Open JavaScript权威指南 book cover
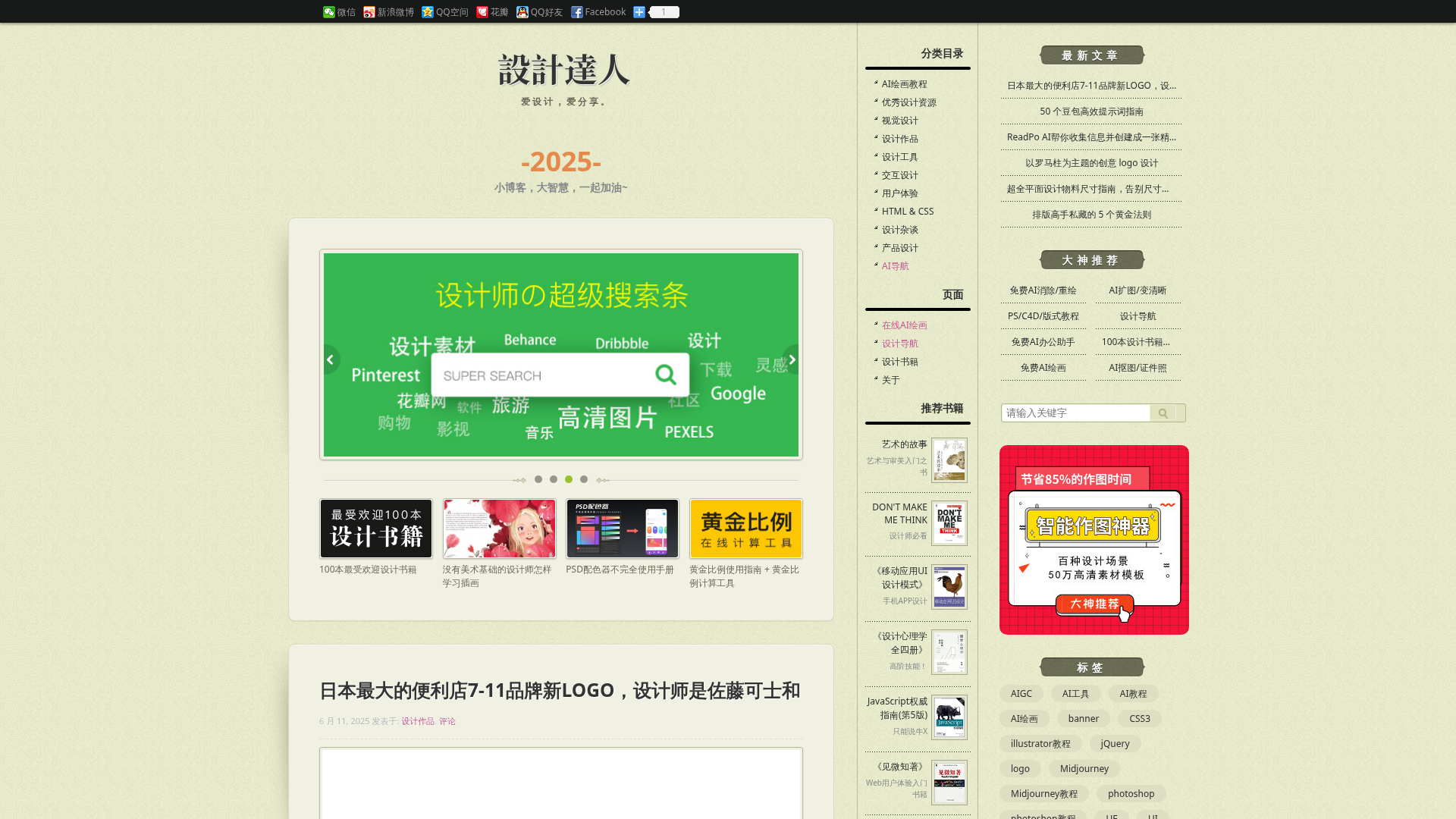 pos(949,717)
